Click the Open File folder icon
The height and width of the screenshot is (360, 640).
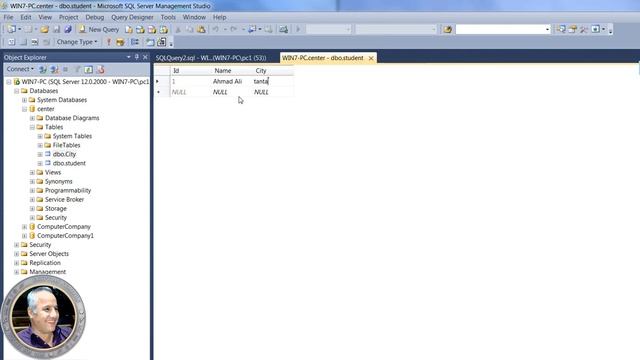pyautogui.click(x=44, y=29)
